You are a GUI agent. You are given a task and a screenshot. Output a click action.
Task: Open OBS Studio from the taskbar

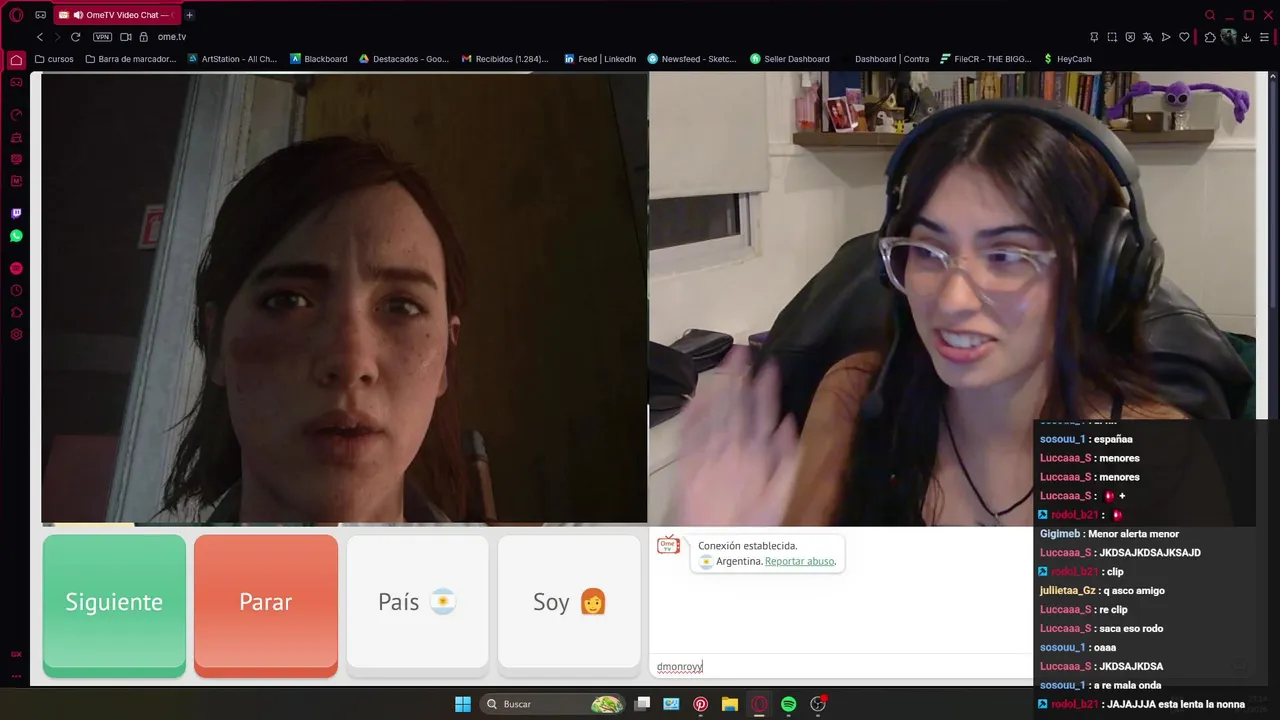(x=818, y=704)
